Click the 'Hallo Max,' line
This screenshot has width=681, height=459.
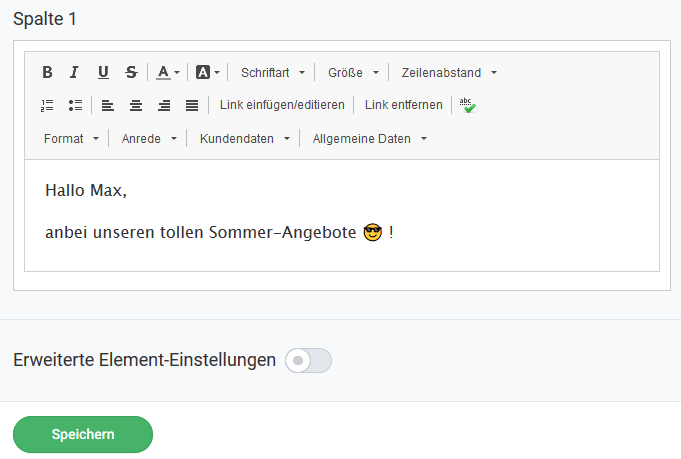[x=86, y=190]
